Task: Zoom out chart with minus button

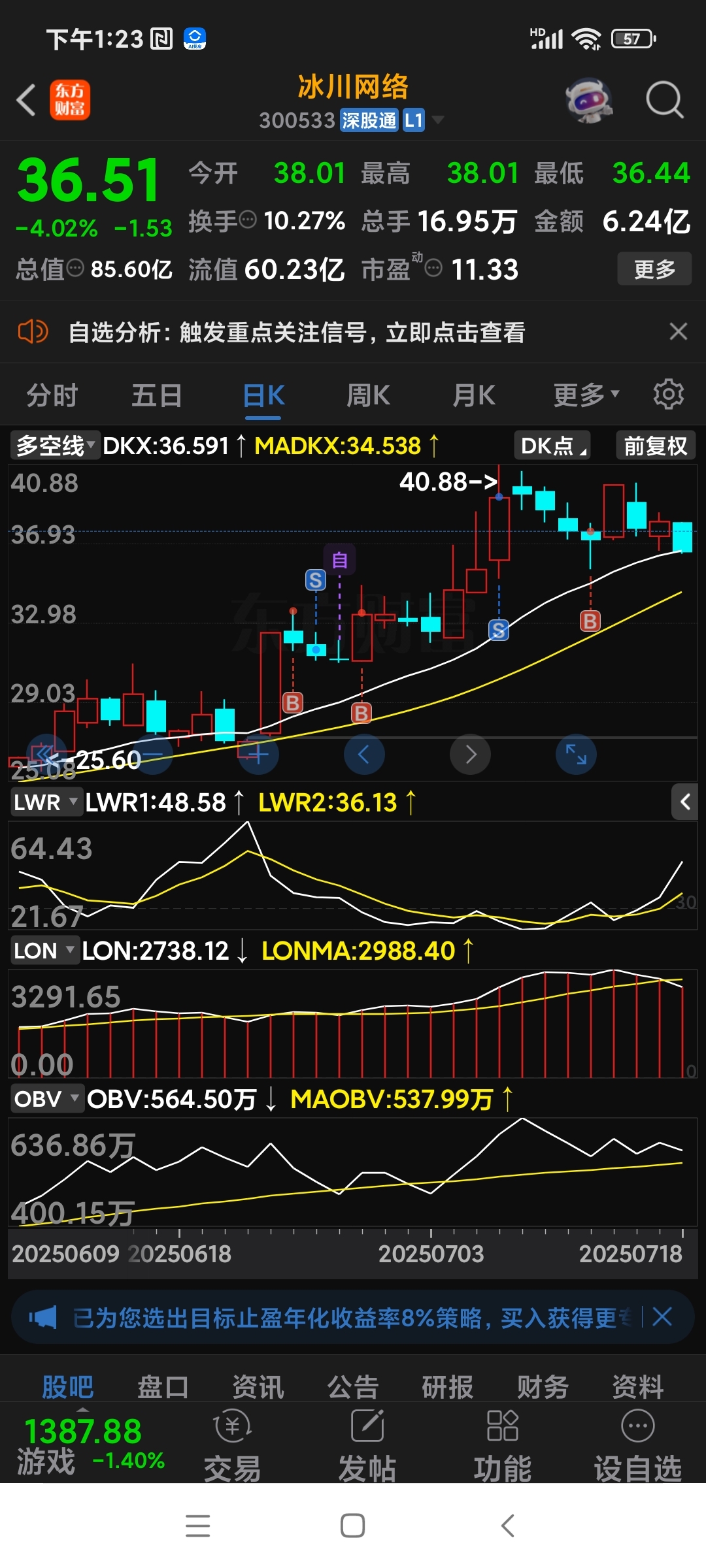Action: tap(152, 755)
